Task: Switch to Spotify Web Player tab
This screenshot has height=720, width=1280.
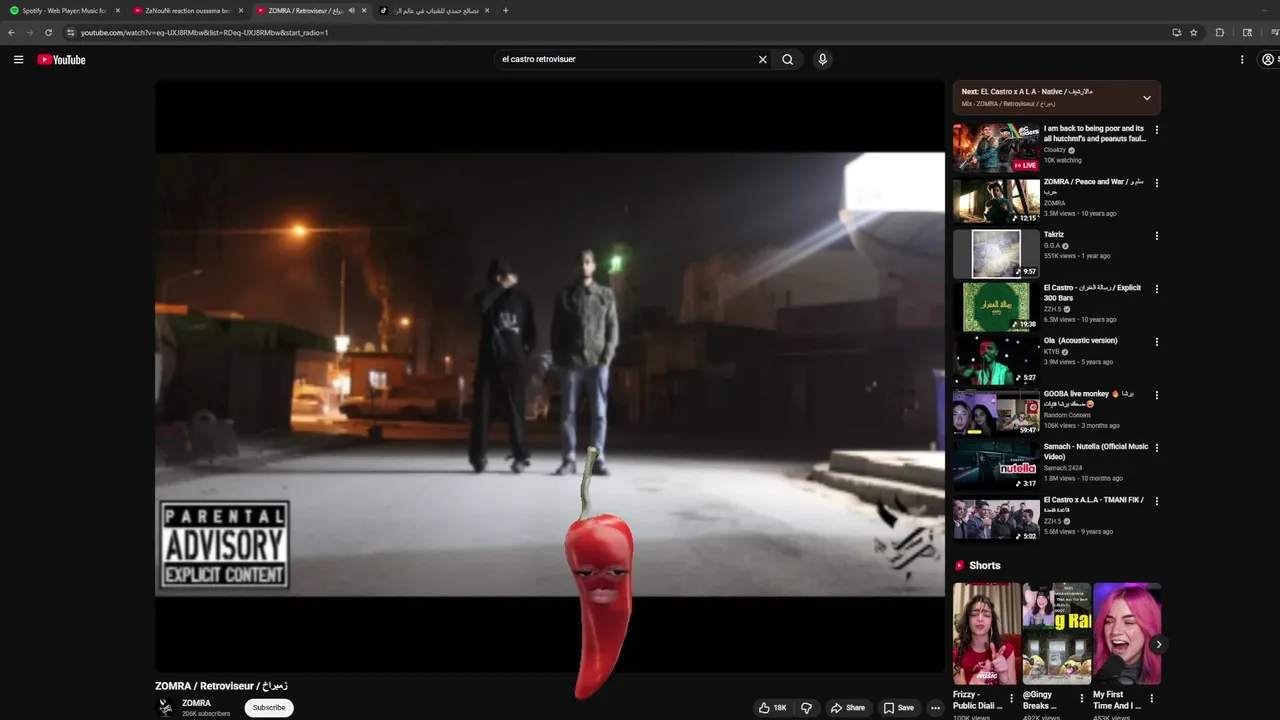Action: [x=63, y=10]
